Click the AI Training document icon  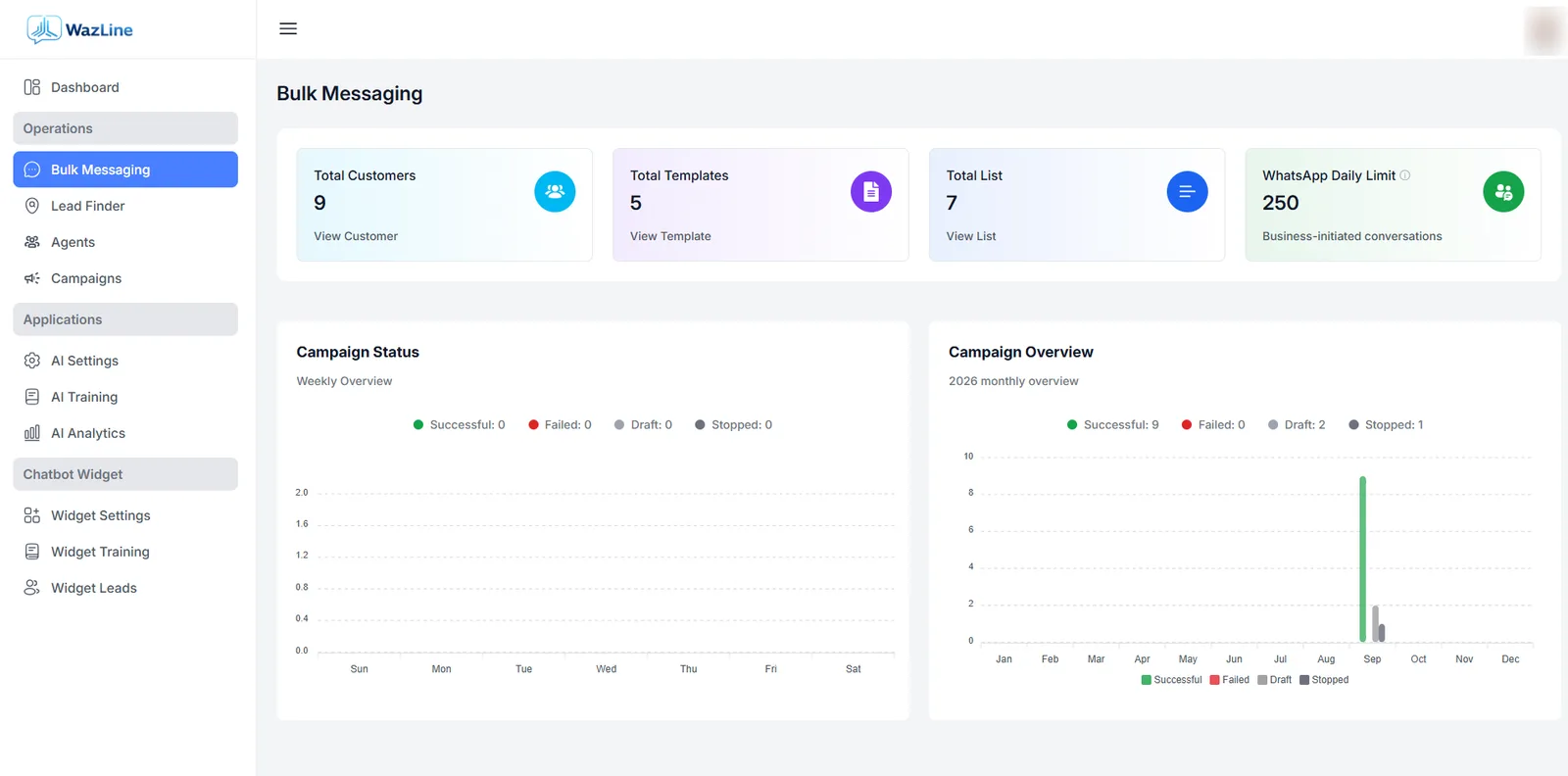point(32,397)
